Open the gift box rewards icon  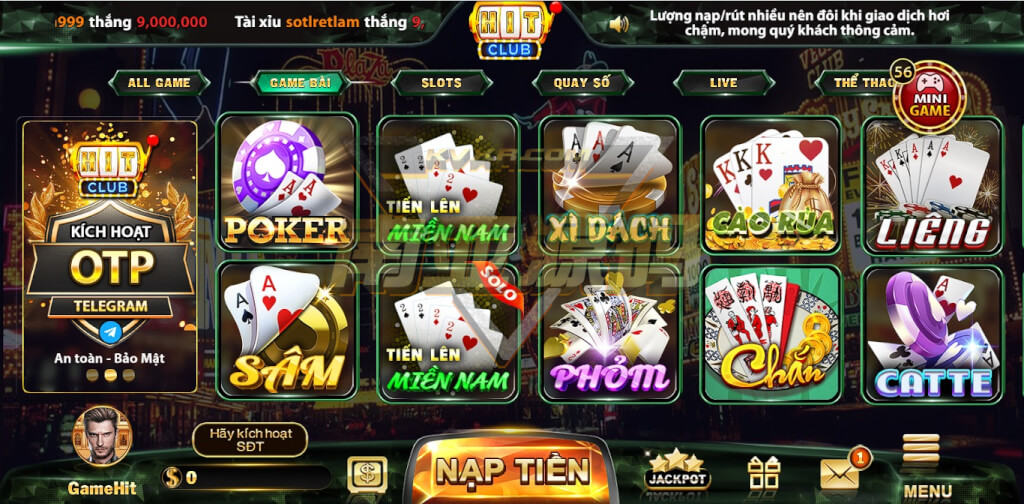coord(764,473)
